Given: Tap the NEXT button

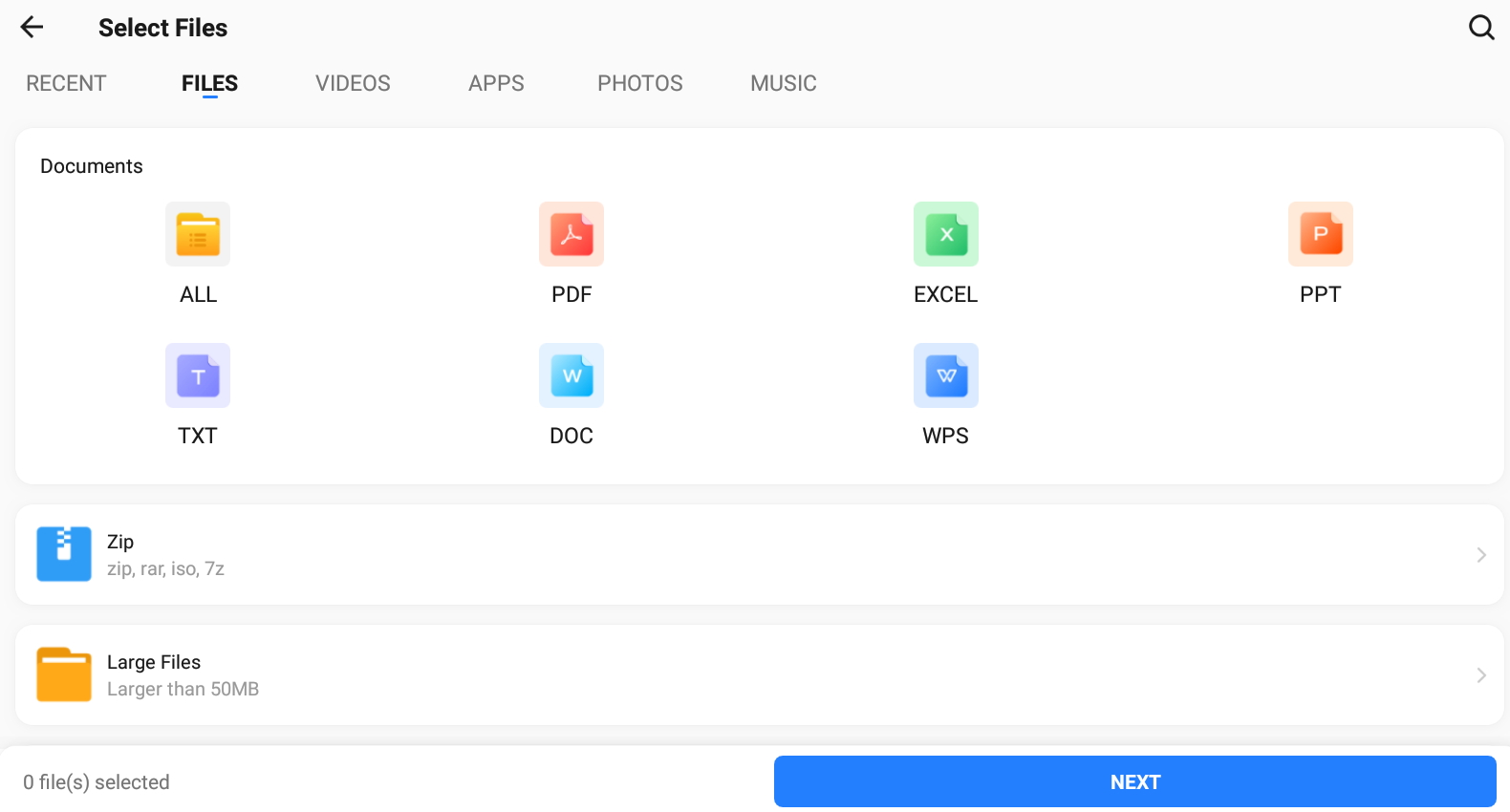Looking at the screenshot, I should [x=1135, y=781].
